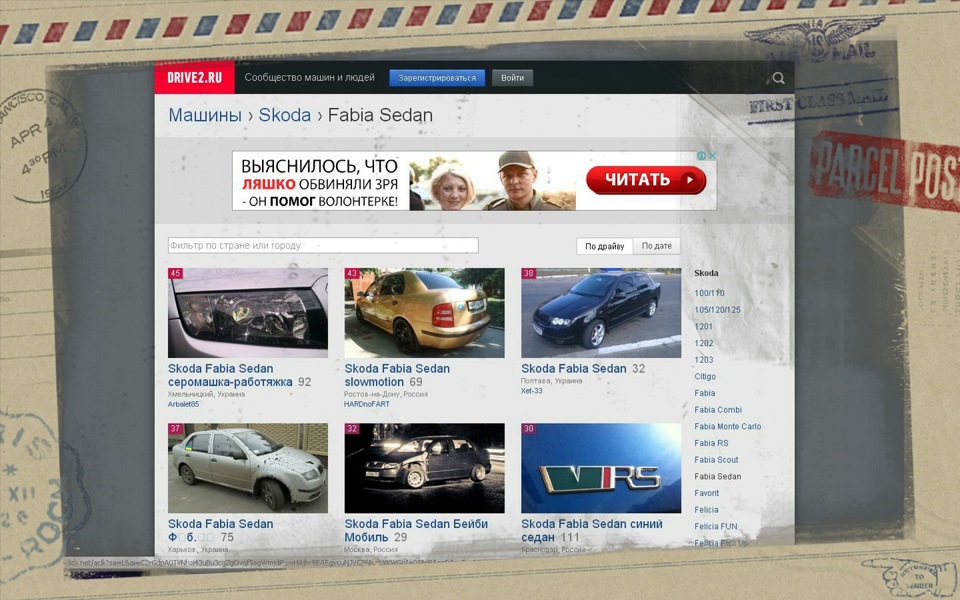Open Skoda Fabia Sedan slowmotion link
The width and height of the screenshot is (960, 600).
[397, 375]
